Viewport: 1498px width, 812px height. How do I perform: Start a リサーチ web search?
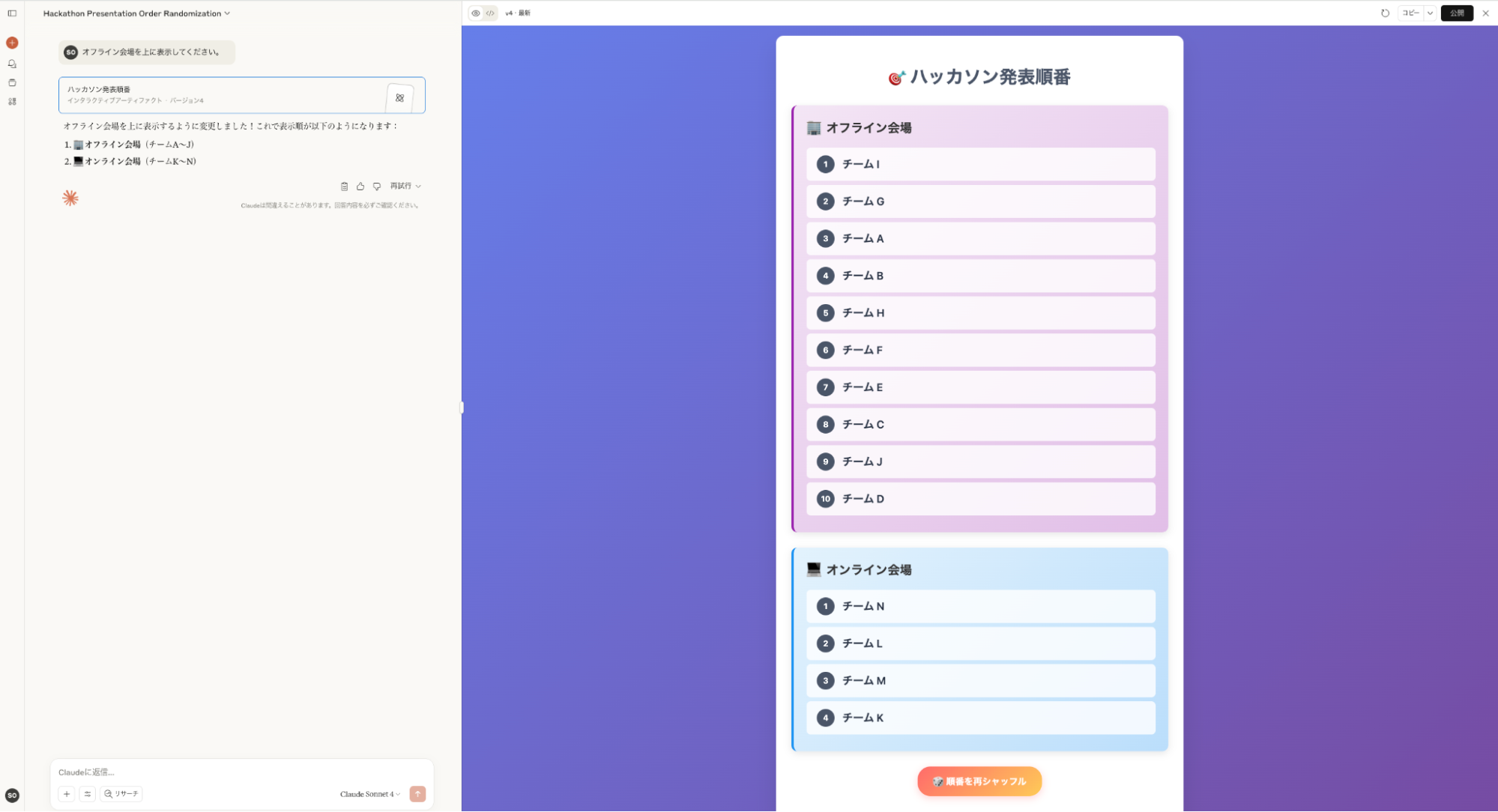click(x=121, y=793)
